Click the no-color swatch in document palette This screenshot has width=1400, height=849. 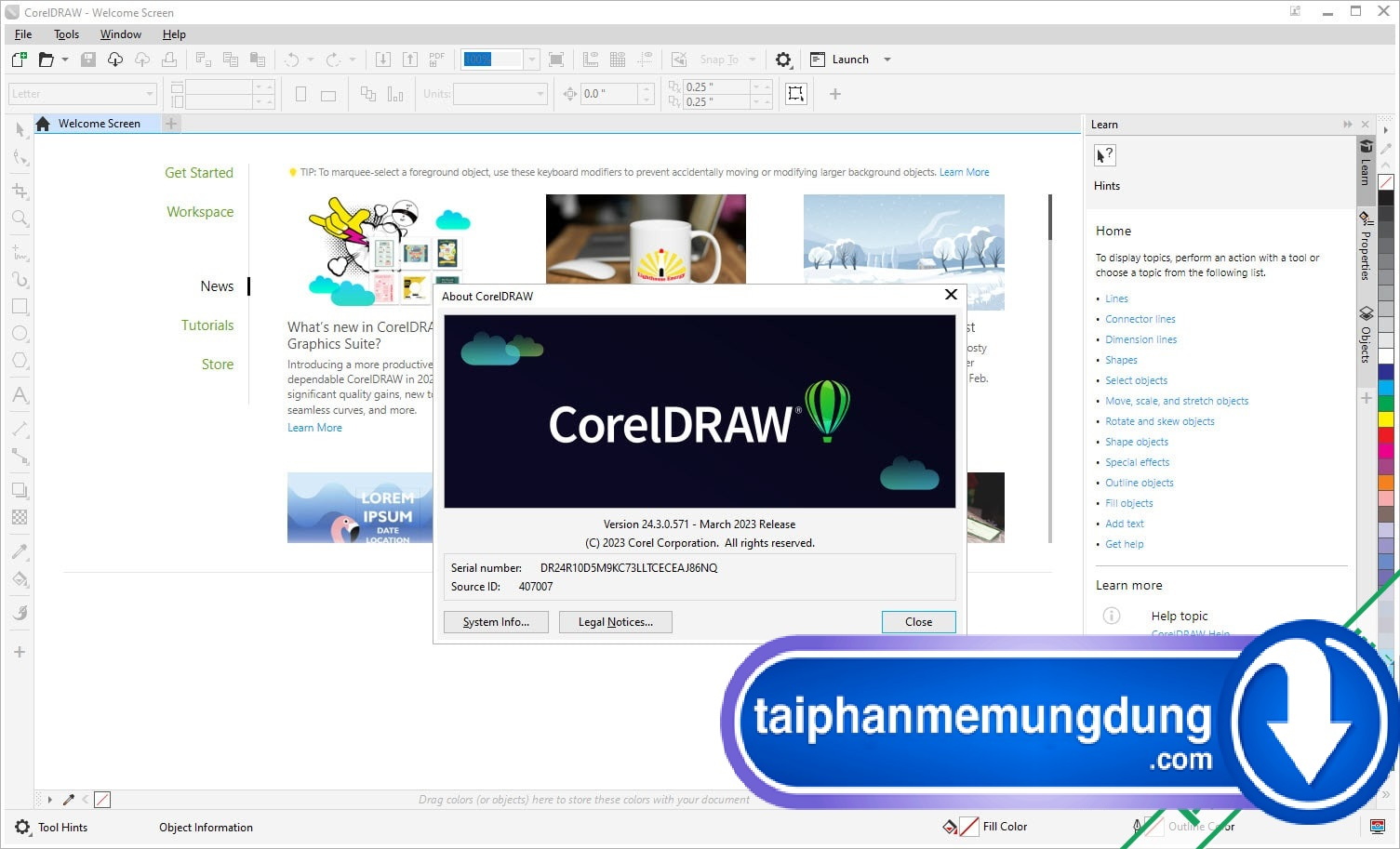102,800
